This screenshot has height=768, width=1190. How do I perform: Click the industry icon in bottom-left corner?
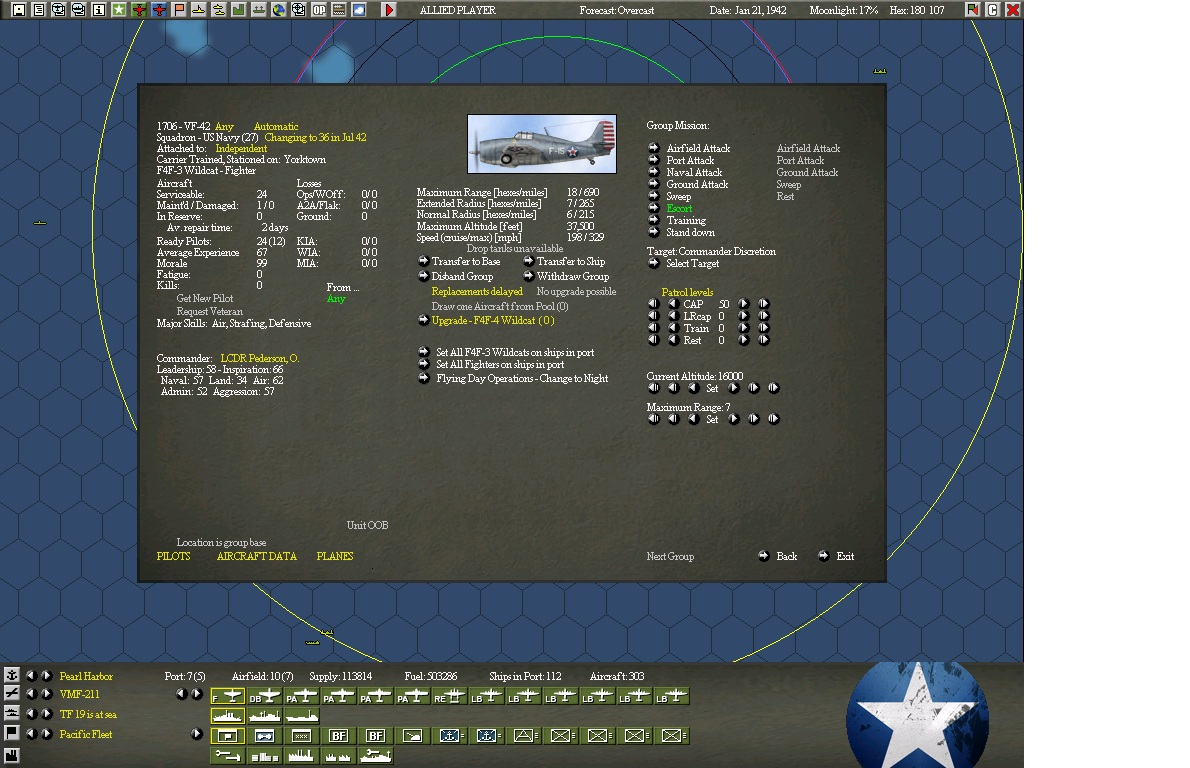point(11,755)
